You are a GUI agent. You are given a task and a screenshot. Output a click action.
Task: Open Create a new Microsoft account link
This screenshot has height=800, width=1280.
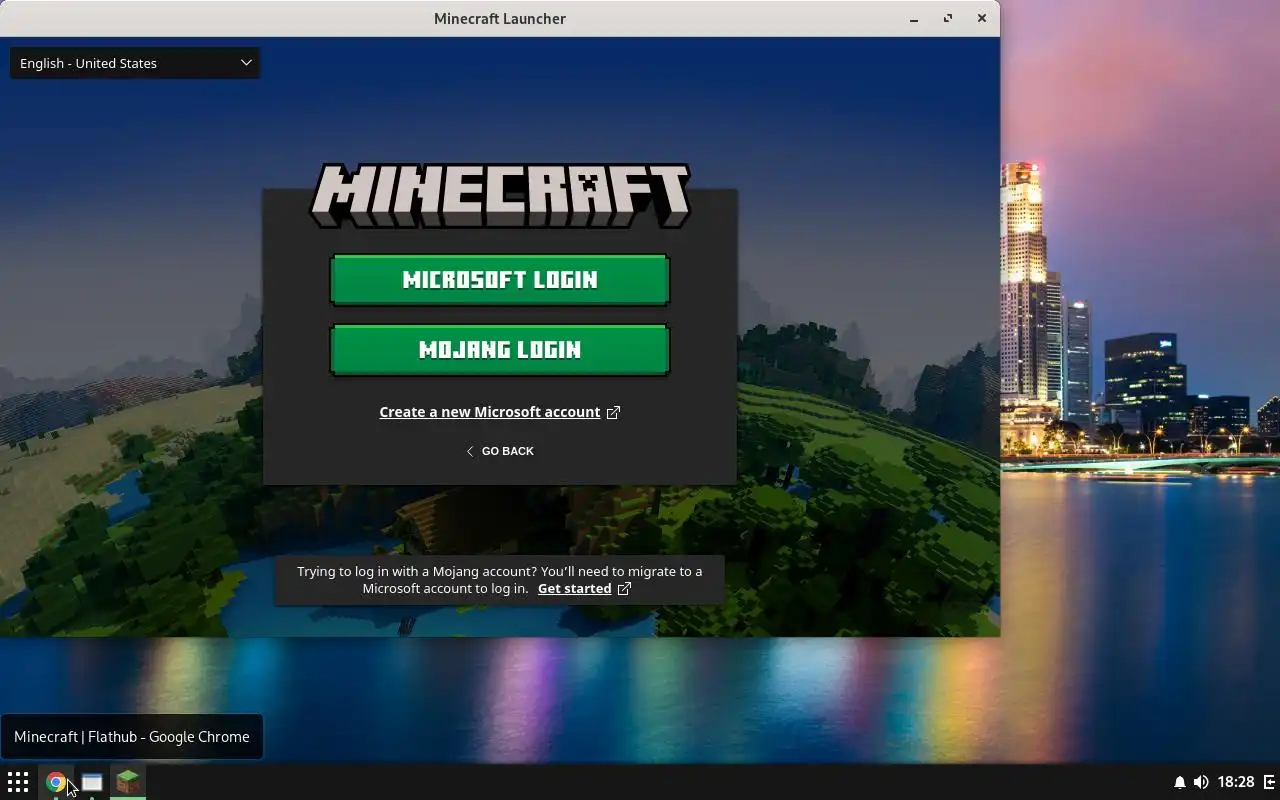(490, 412)
